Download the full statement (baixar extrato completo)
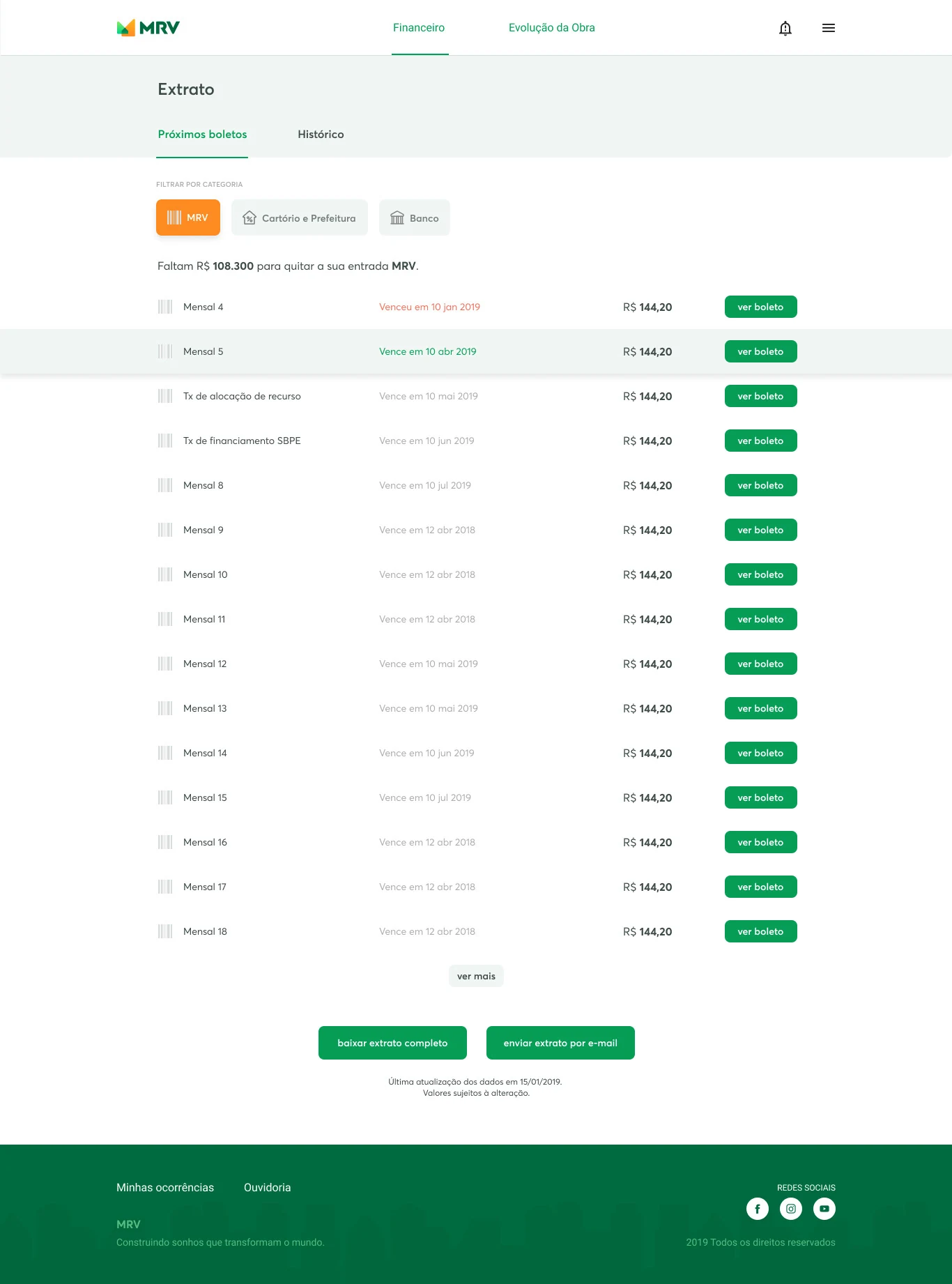The image size is (952, 1284). (392, 1043)
